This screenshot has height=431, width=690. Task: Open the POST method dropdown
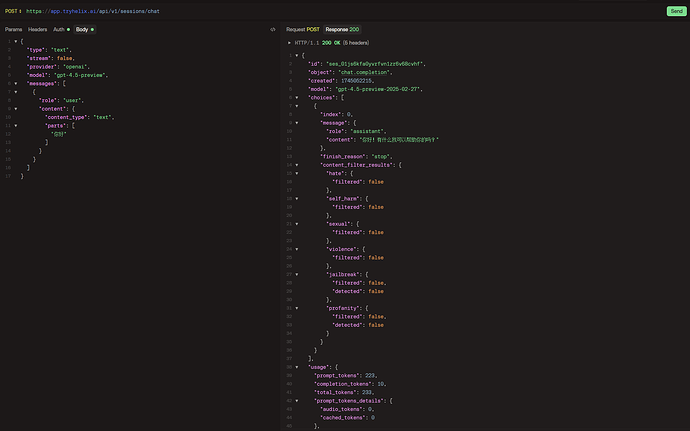tap(13, 11)
